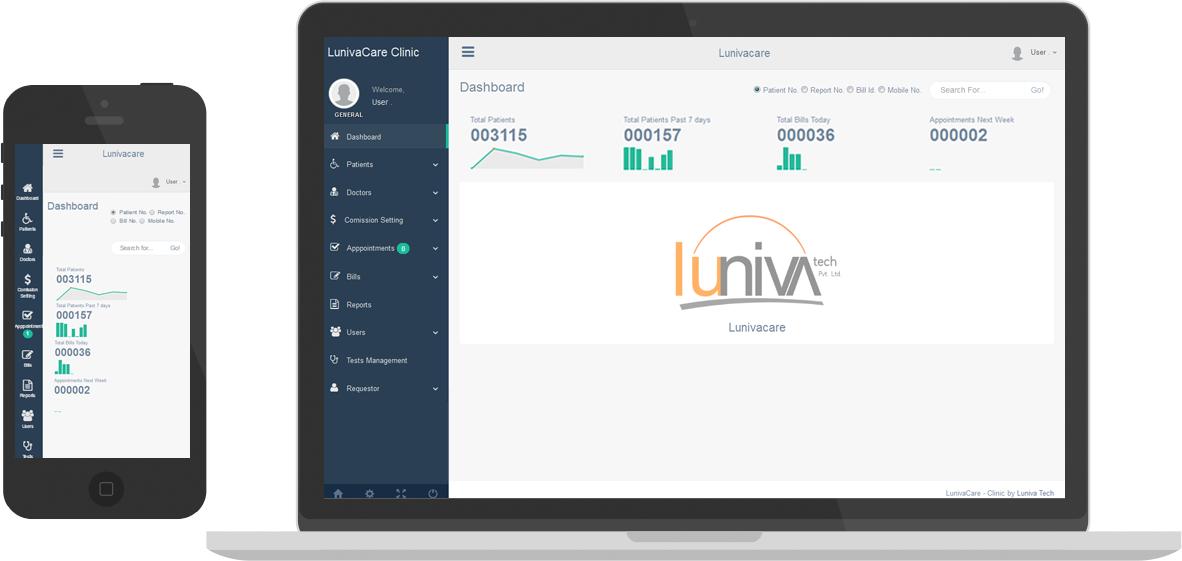Open Dashboard menu label in laptop sidebar
This screenshot has width=1182, height=561.
click(363, 137)
